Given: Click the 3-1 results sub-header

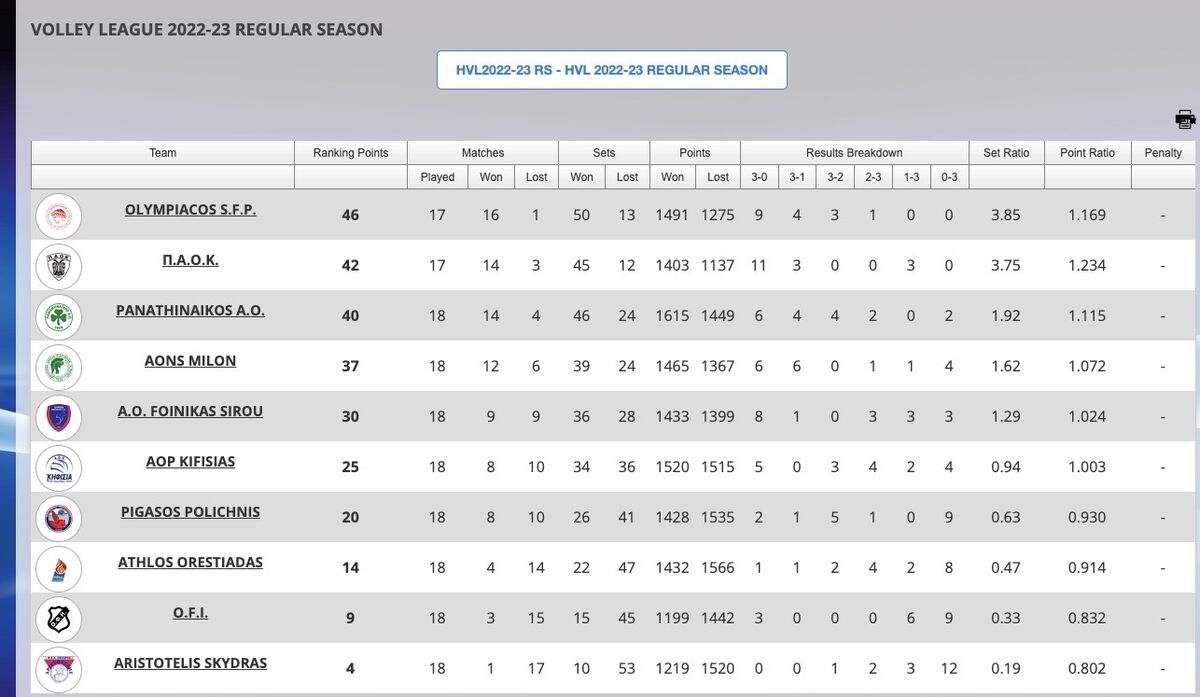Looking at the screenshot, I should [x=797, y=177].
